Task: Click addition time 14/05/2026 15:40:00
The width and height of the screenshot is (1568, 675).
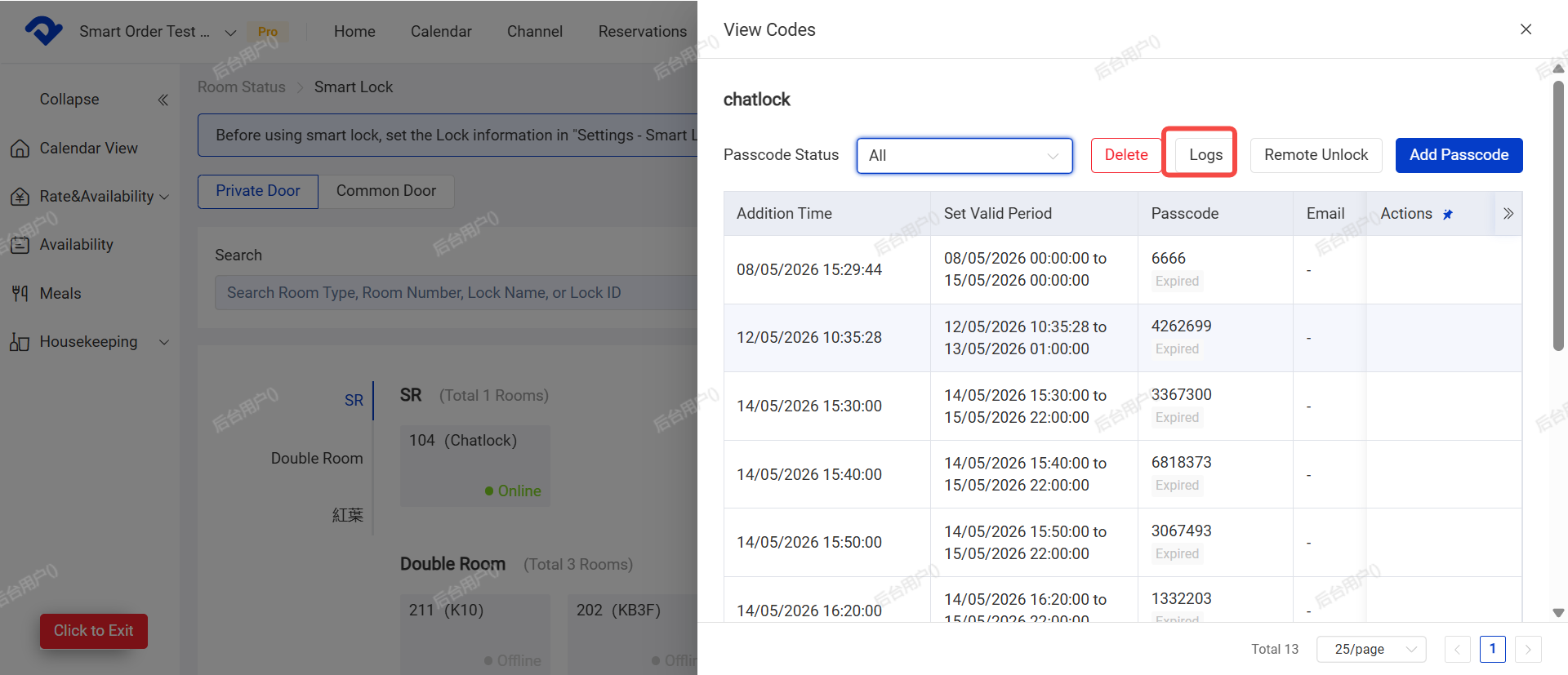Action: 808,475
